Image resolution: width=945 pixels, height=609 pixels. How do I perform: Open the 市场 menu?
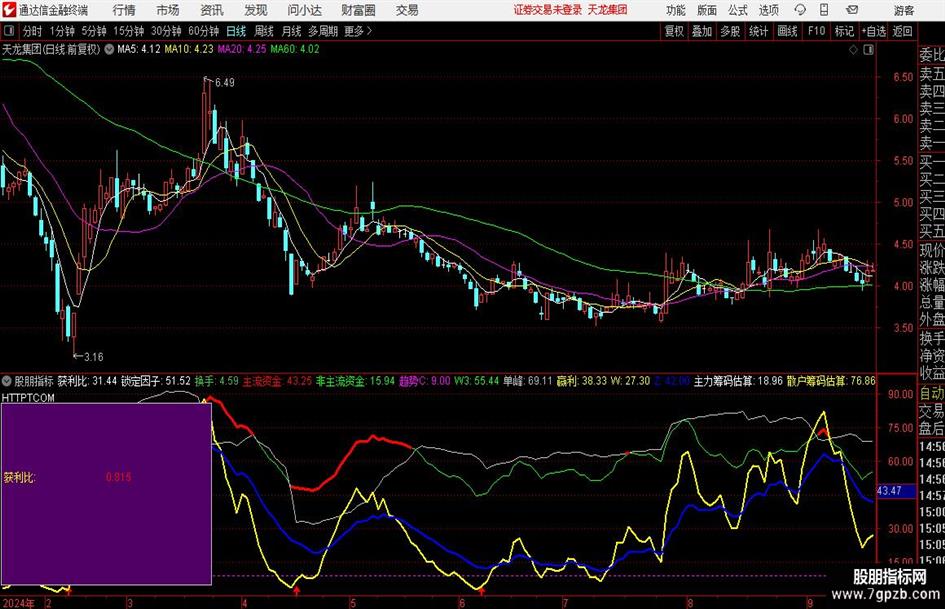click(168, 10)
